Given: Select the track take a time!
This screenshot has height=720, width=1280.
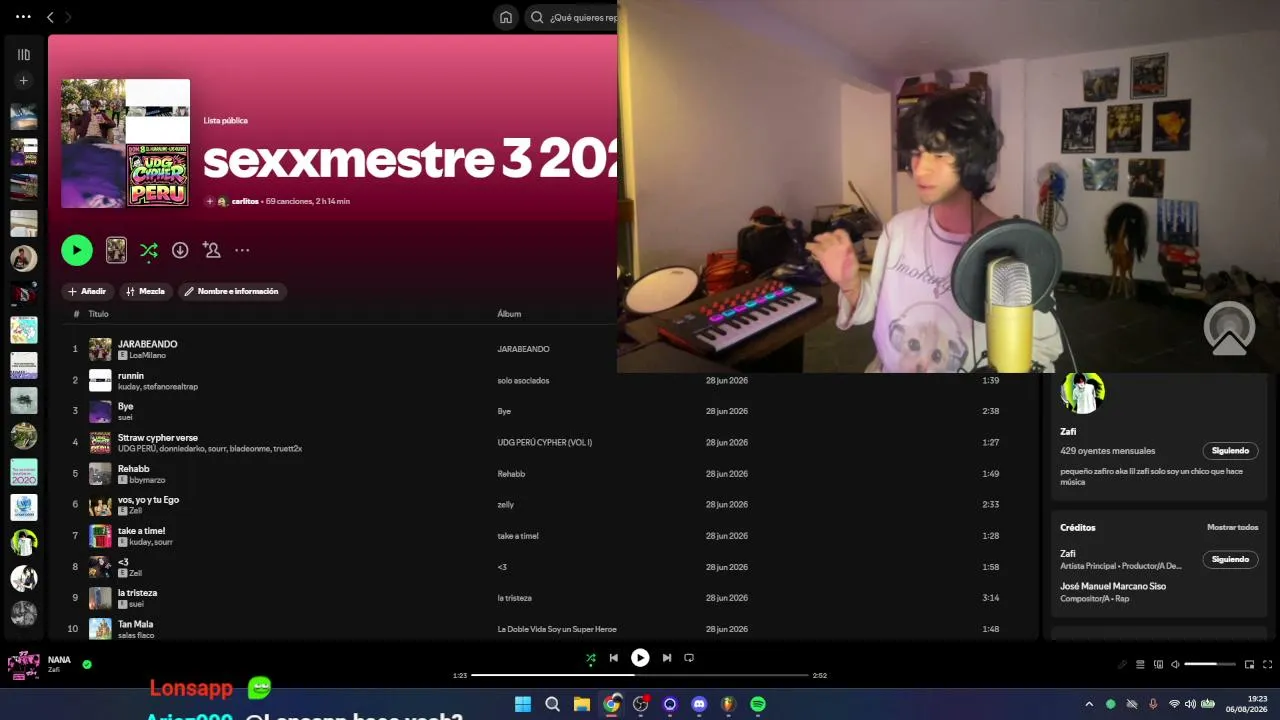Looking at the screenshot, I should [x=142, y=530].
